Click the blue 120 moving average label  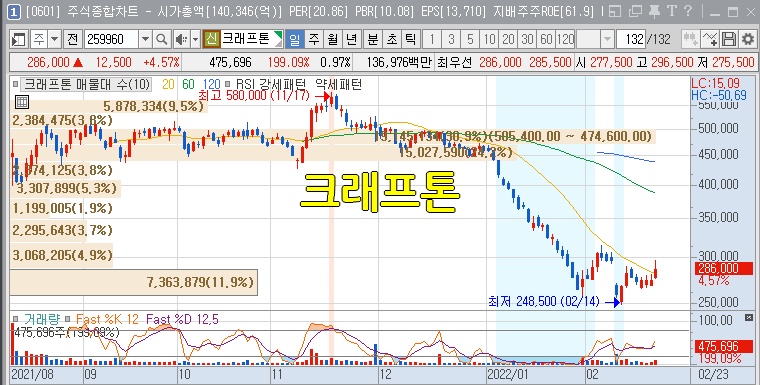pyautogui.click(x=211, y=85)
